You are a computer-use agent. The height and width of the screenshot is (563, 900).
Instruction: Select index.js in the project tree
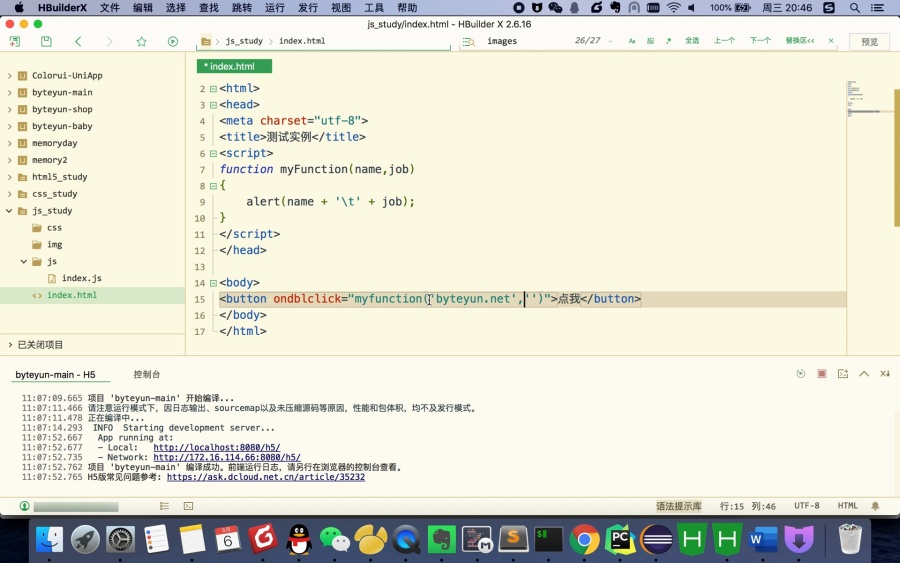(x=82, y=278)
